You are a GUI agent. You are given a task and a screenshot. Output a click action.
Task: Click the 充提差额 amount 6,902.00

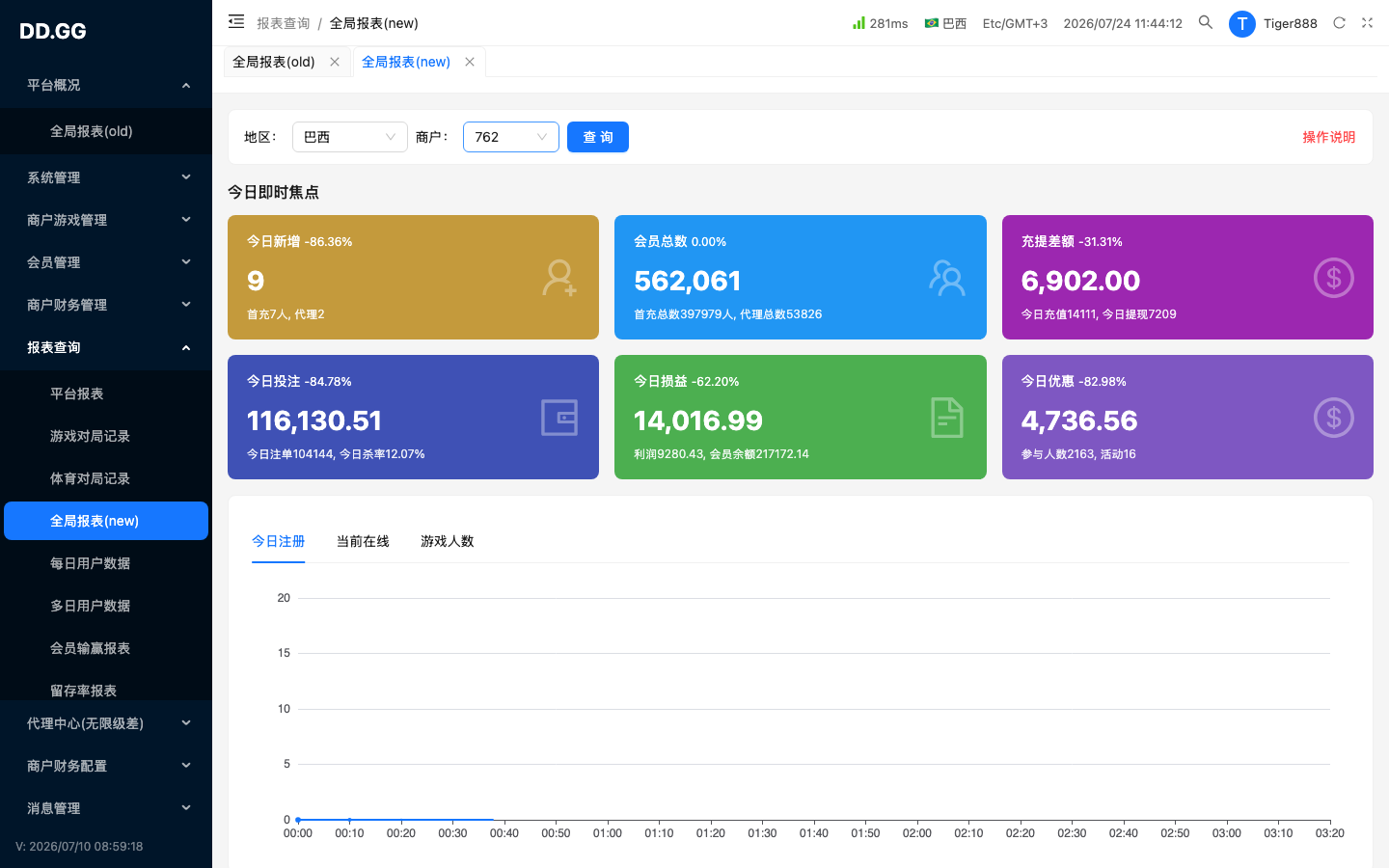(1080, 281)
